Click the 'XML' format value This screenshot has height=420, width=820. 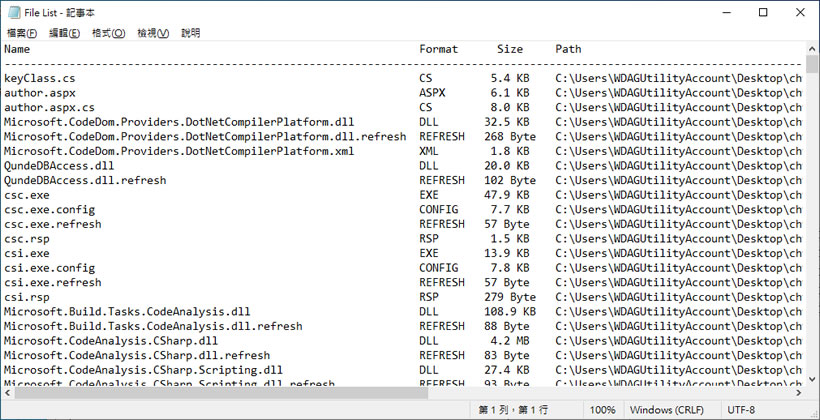(x=429, y=151)
